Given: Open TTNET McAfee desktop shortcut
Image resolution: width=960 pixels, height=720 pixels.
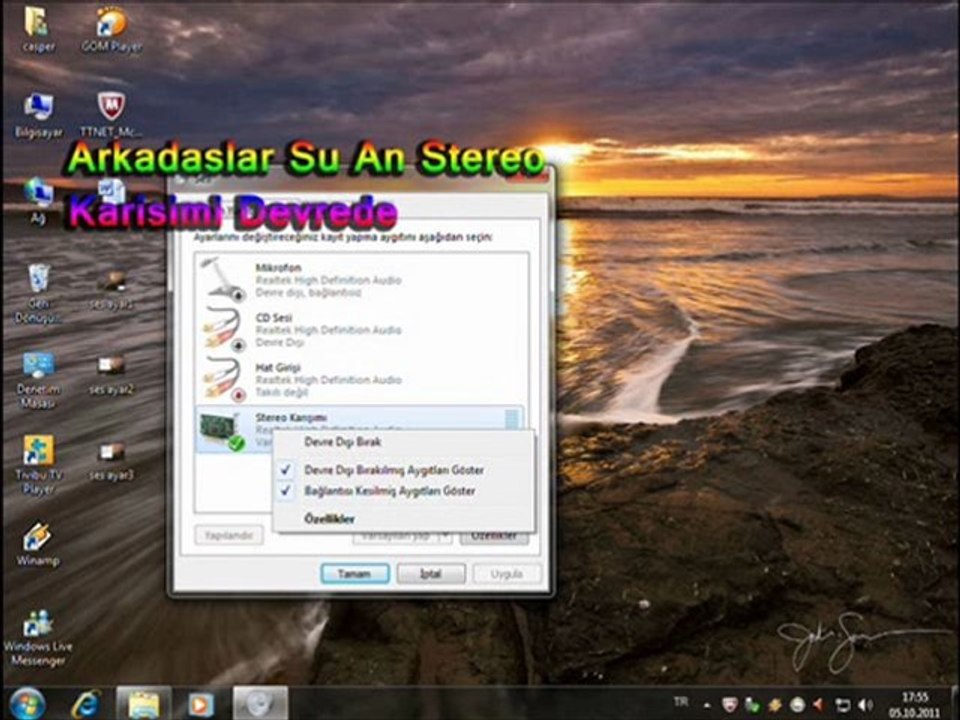Looking at the screenshot, I should 111,114.
